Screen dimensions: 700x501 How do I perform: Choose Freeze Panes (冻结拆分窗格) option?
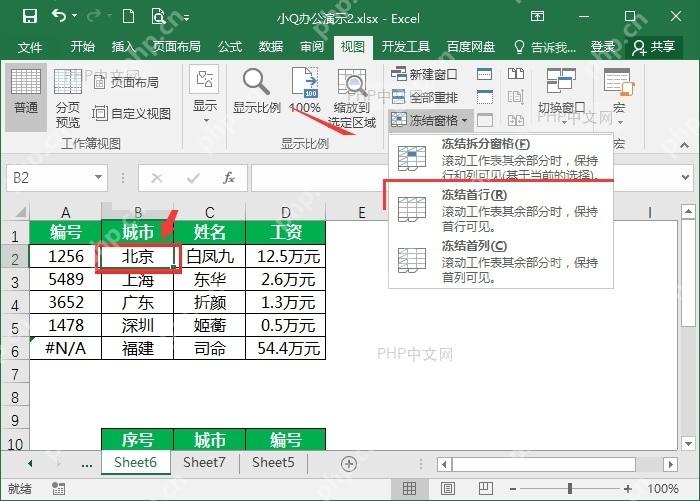501,159
